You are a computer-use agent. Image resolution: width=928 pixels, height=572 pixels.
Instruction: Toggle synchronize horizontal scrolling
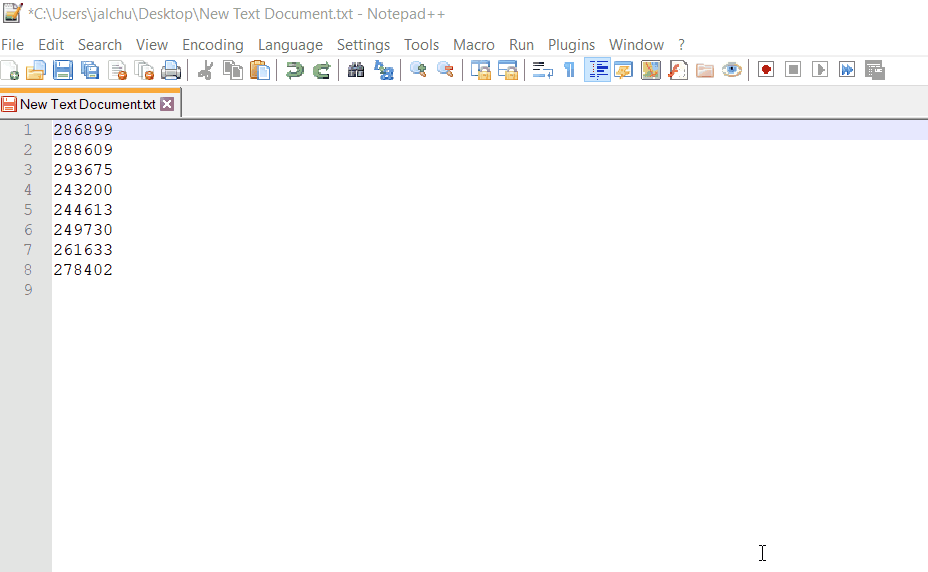tap(507, 70)
